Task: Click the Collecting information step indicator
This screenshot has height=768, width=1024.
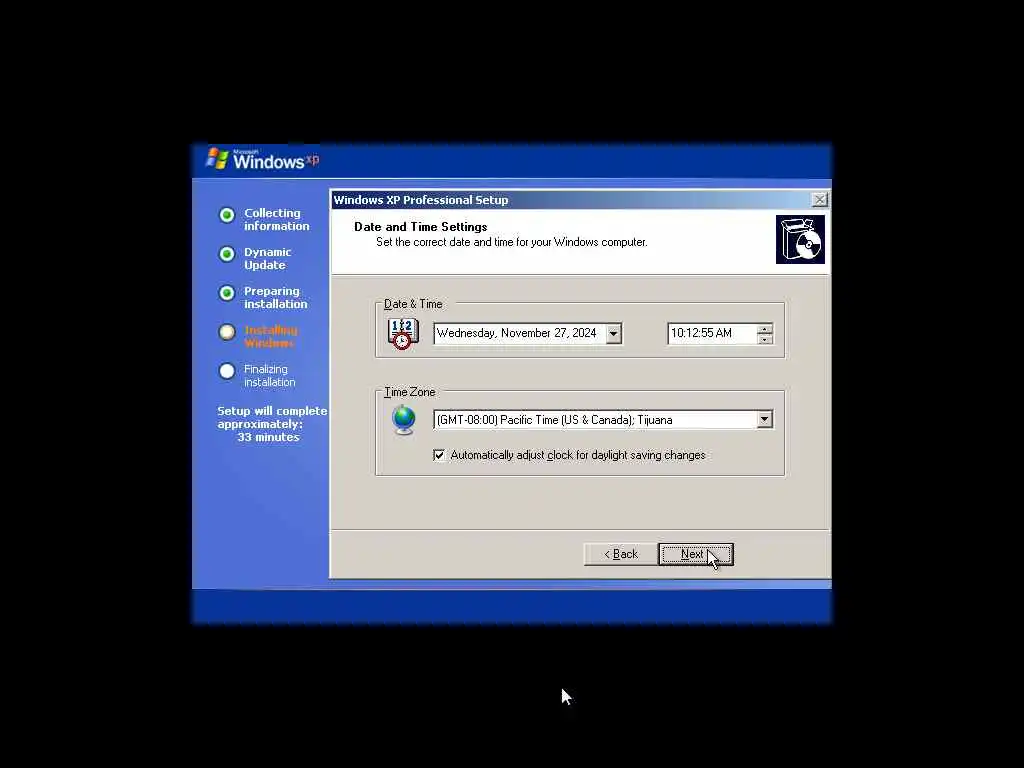Action: 227,215
